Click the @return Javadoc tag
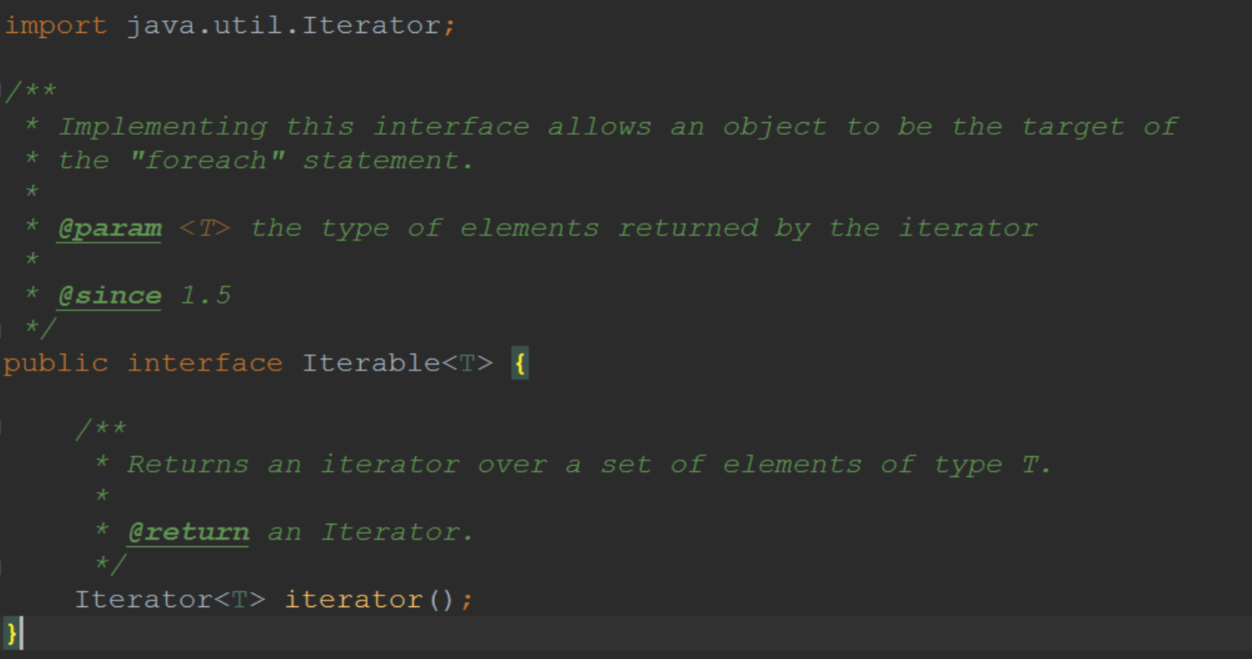1252x659 pixels. (x=188, y=532)
